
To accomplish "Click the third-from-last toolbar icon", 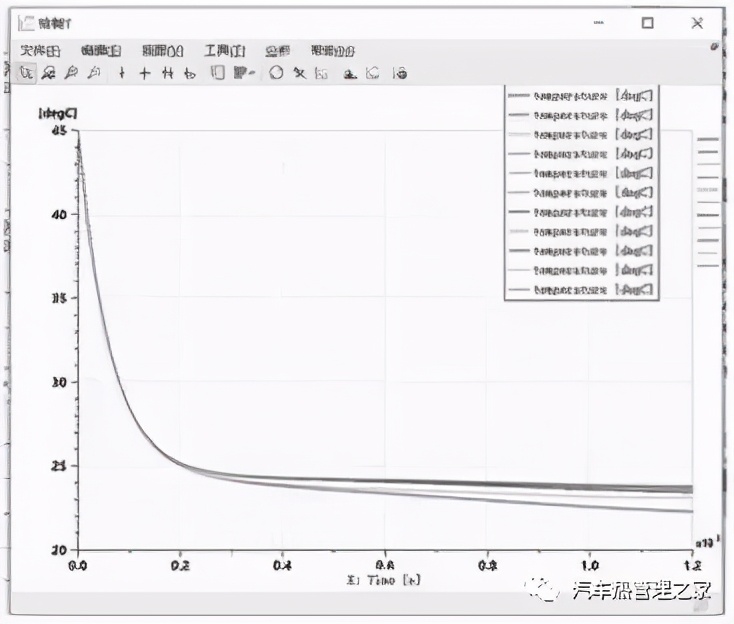I will 350,73.
